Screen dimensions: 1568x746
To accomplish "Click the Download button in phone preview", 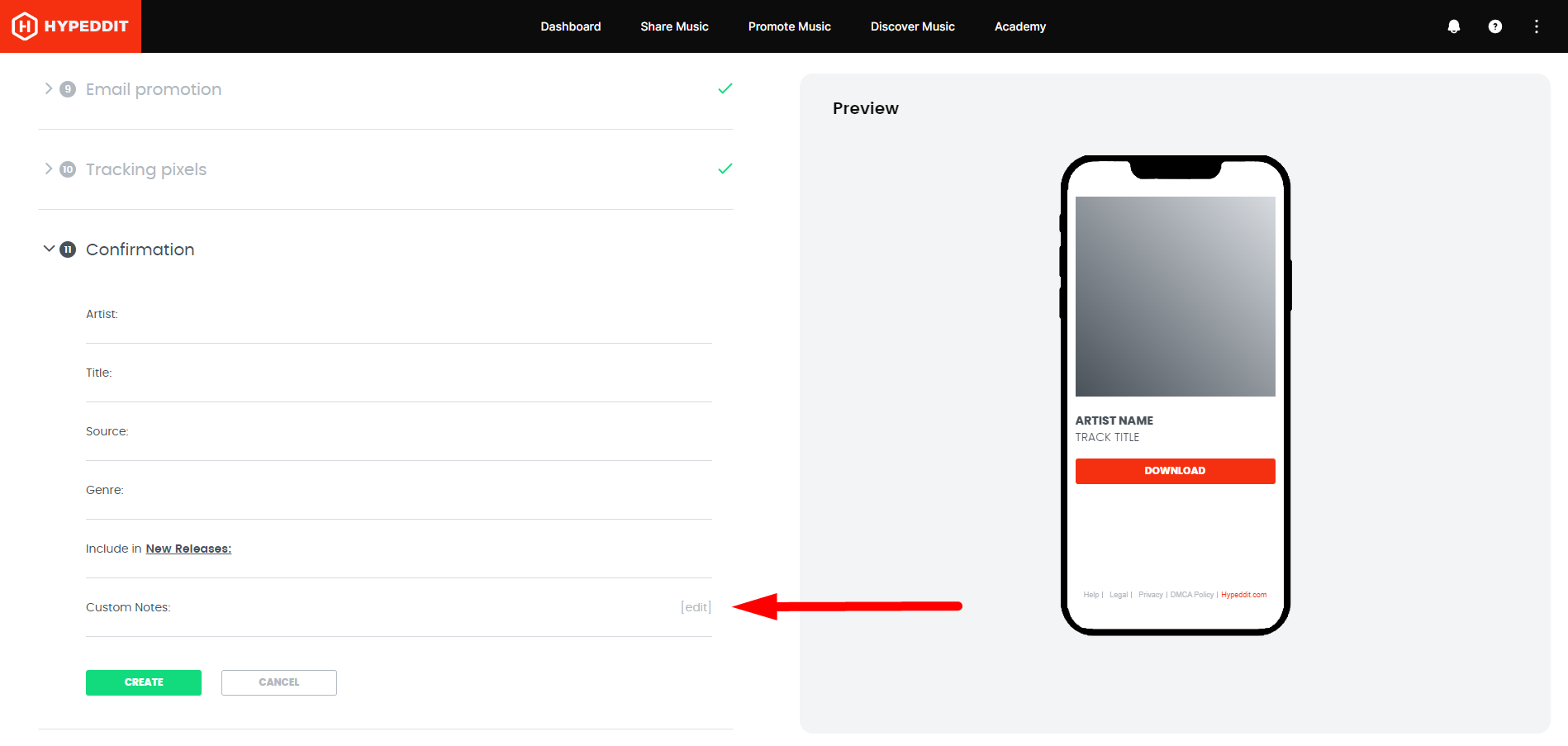I will coord(1175,471).
